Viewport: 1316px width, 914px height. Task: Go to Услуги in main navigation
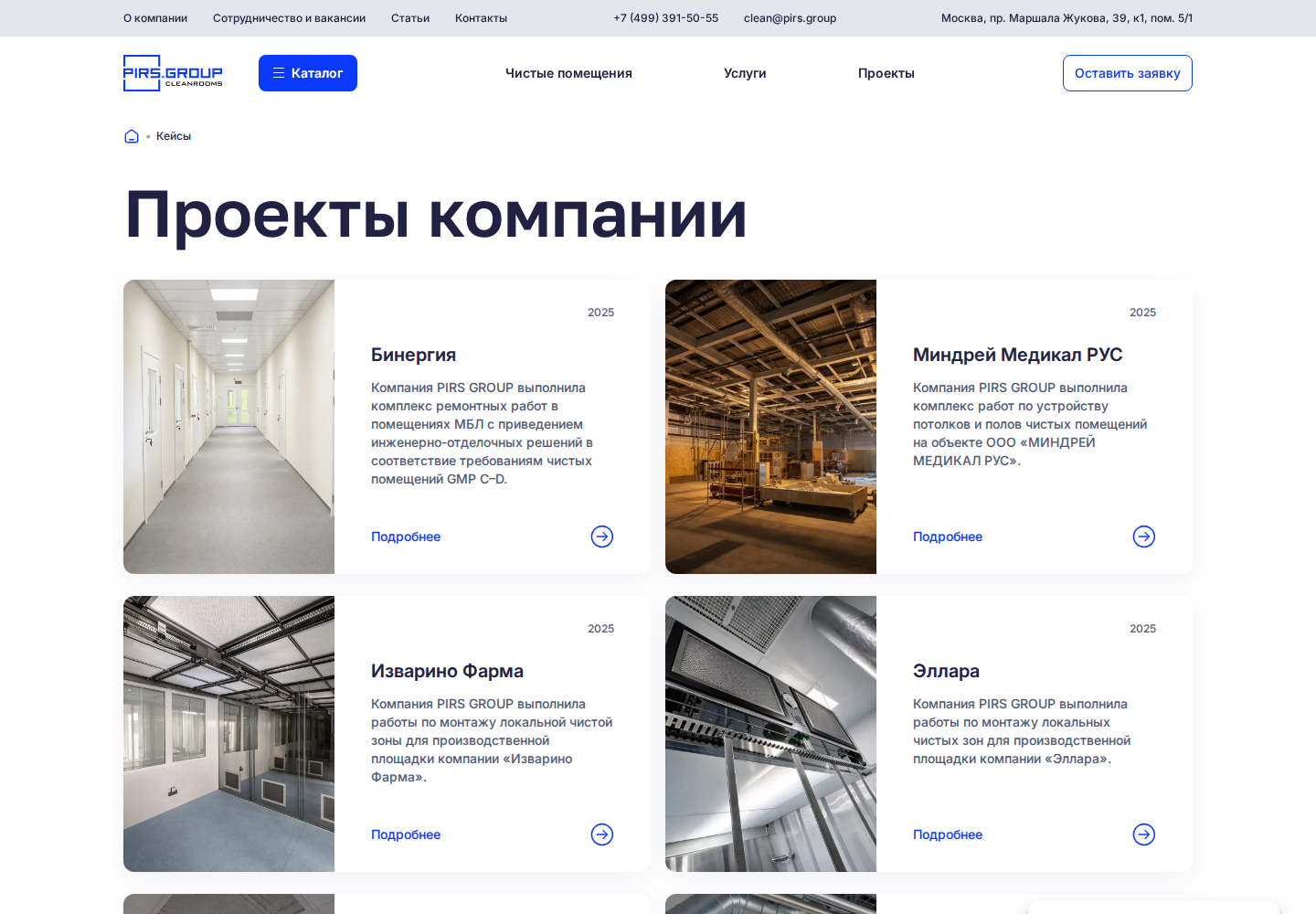click(745, 73)
